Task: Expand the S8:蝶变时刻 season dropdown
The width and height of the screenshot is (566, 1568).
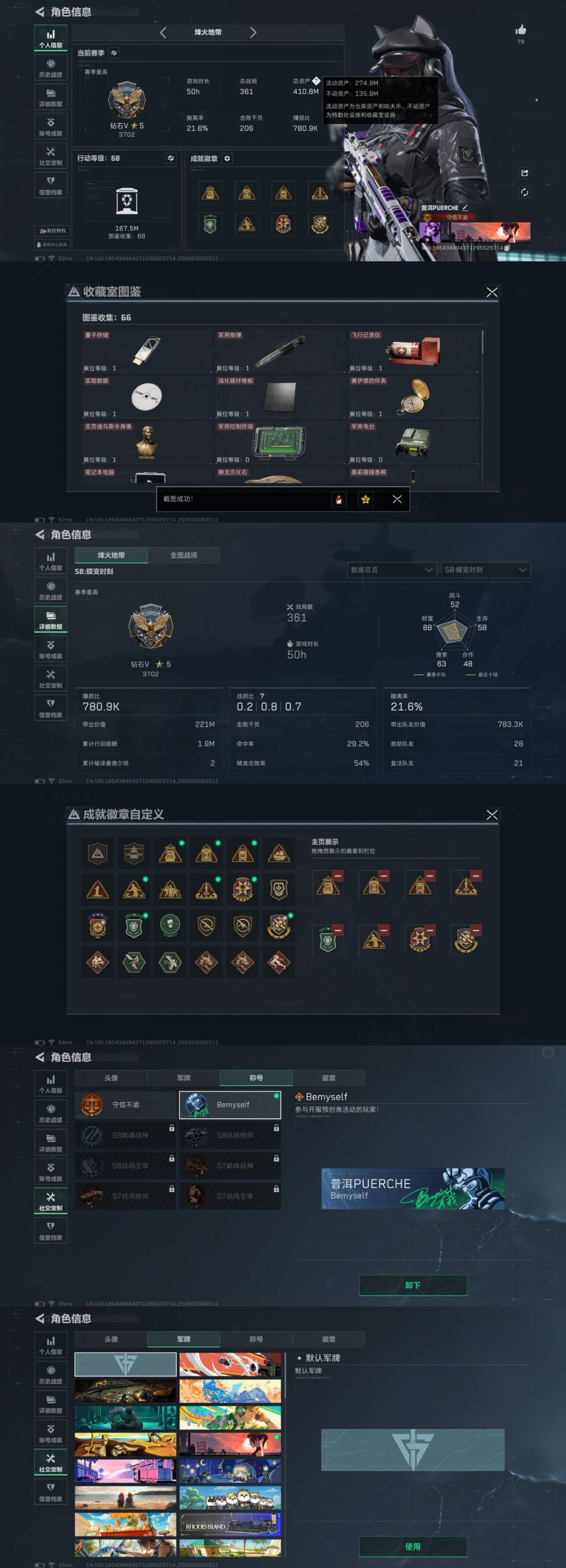Action: click(x=486, y=570)
